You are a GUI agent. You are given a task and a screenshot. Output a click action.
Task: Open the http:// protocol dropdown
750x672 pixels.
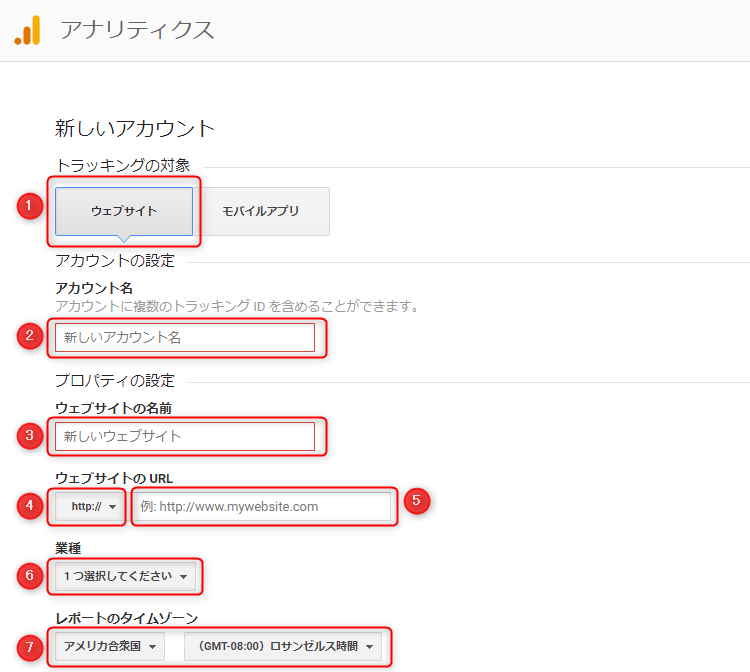(x=90, y=507)
